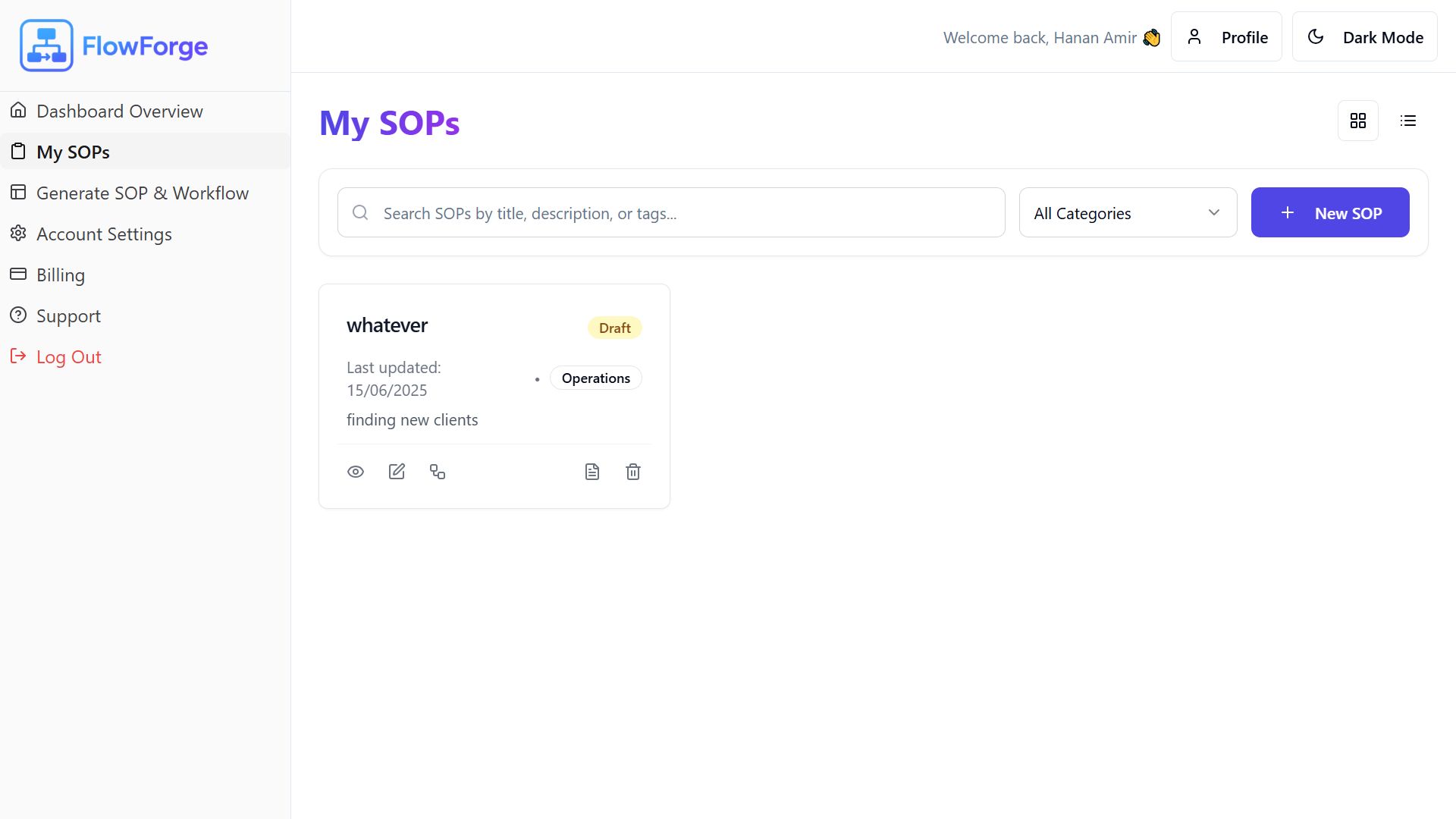Click the search magnifier icon
1456x819 pixels.
pos(361,213)
